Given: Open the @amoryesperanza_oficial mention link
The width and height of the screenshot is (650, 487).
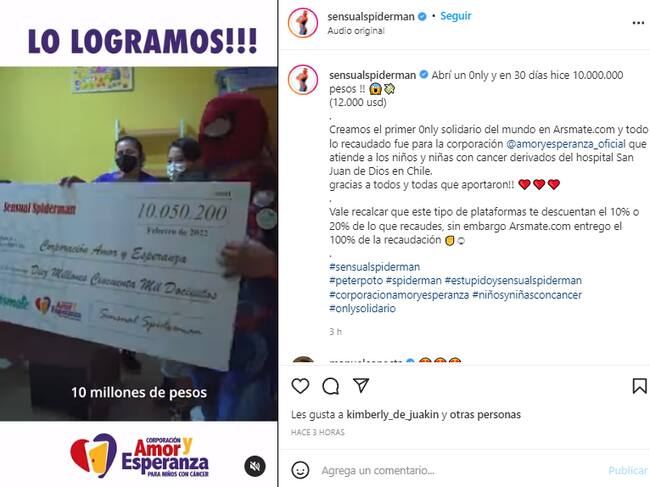Looking at the screenshot, I should click(566, 144).
